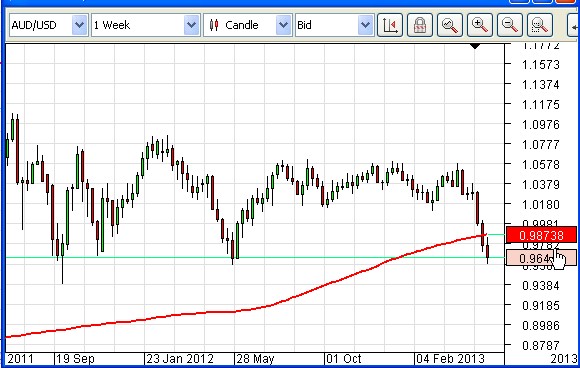The height and width of the screenshot is (368, 580).
Task: Click the red 0.98738 price label
Action: pos(541,235)
